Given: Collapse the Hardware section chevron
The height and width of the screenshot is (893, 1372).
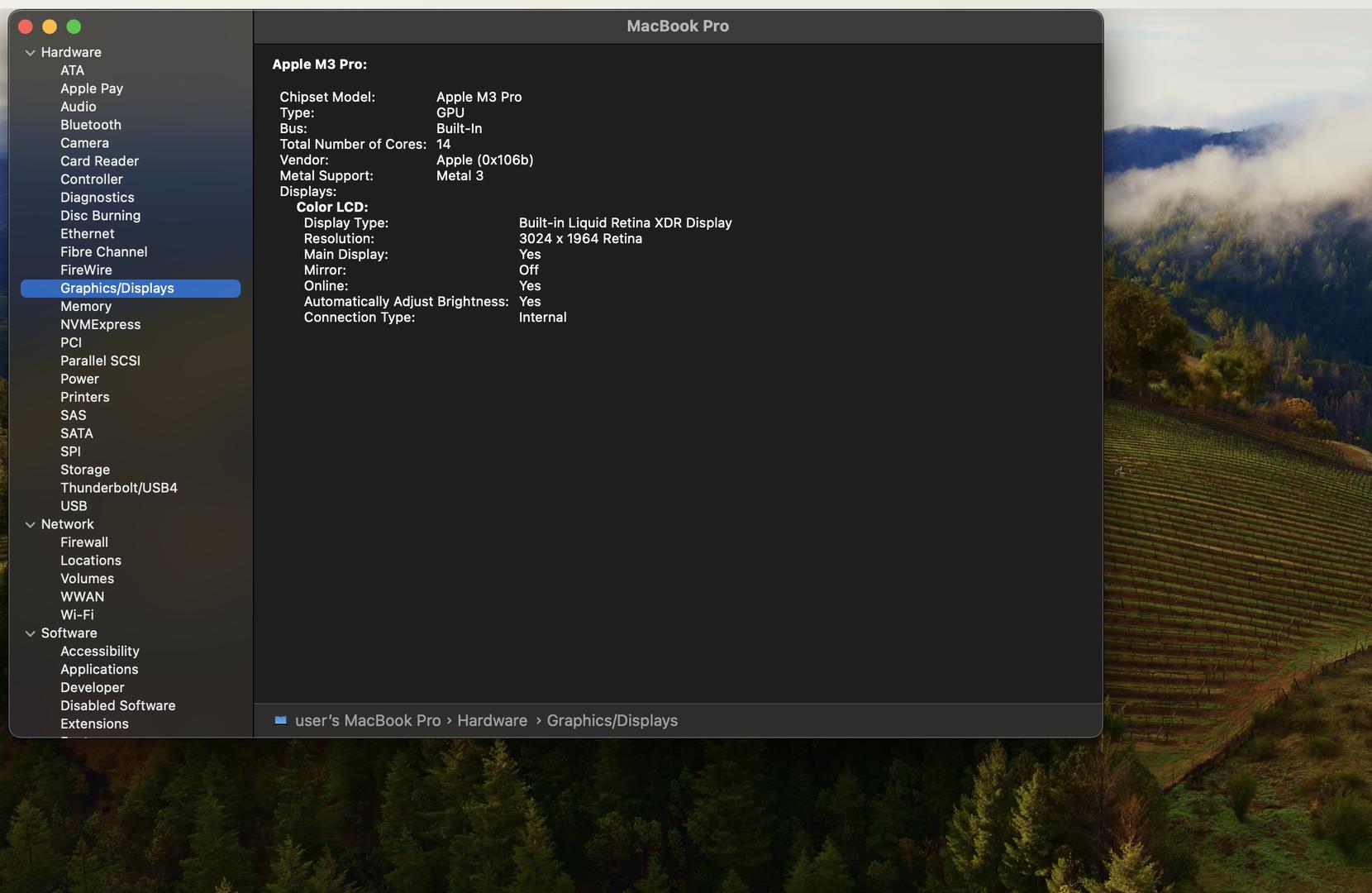Looking at the screenshot, I should (x=30, y=53).
